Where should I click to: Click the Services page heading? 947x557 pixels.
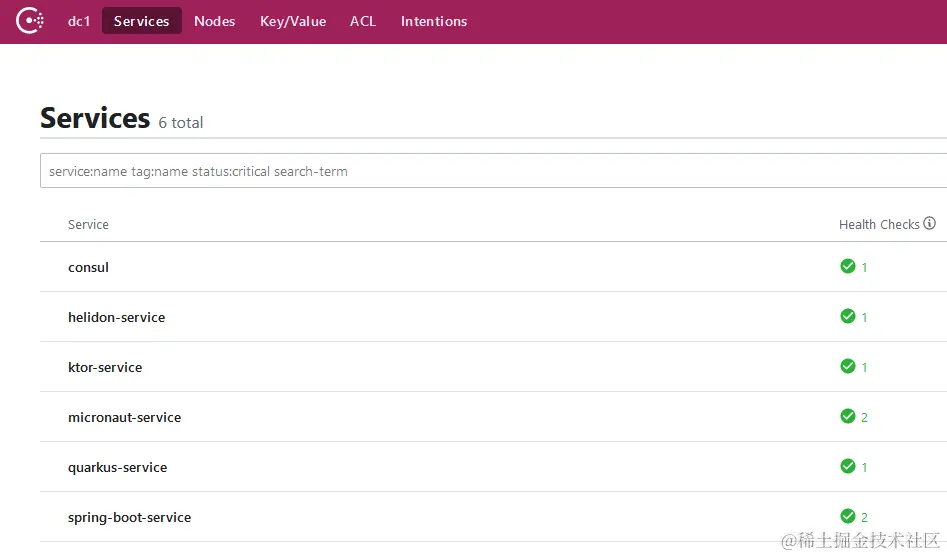pyautogui.click(x=95, y=118)
